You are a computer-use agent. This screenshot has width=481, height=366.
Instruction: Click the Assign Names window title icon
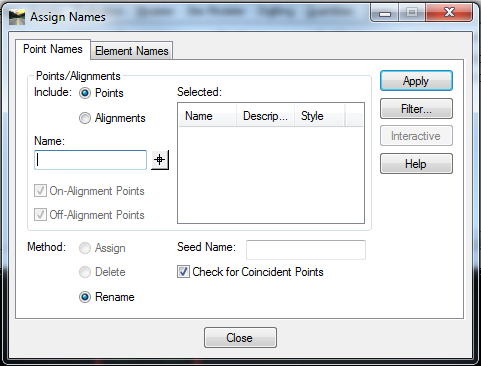pyautogui.click(x=17, y=17)
